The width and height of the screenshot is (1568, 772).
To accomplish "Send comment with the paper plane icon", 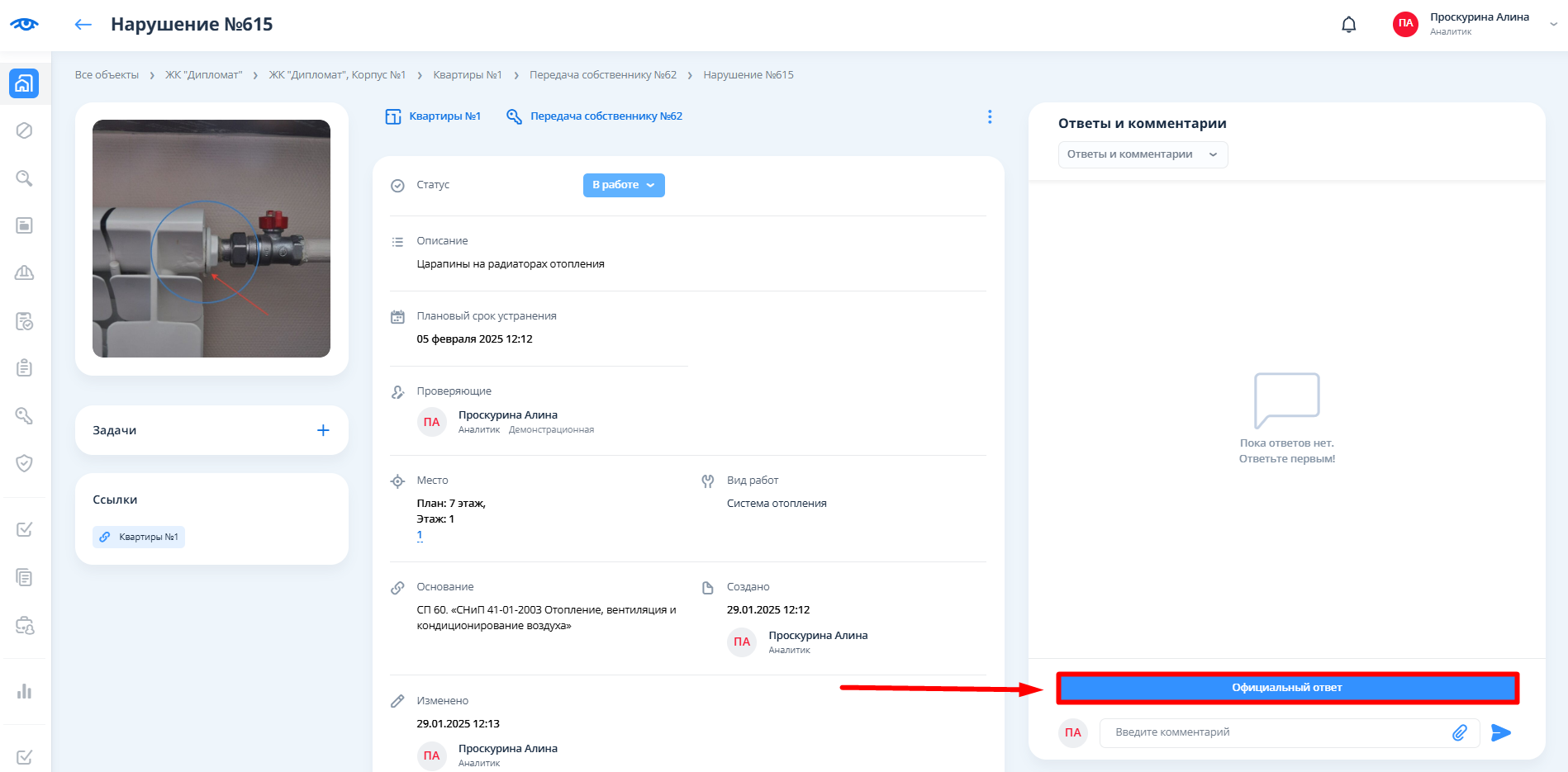I will [1500, 732].
